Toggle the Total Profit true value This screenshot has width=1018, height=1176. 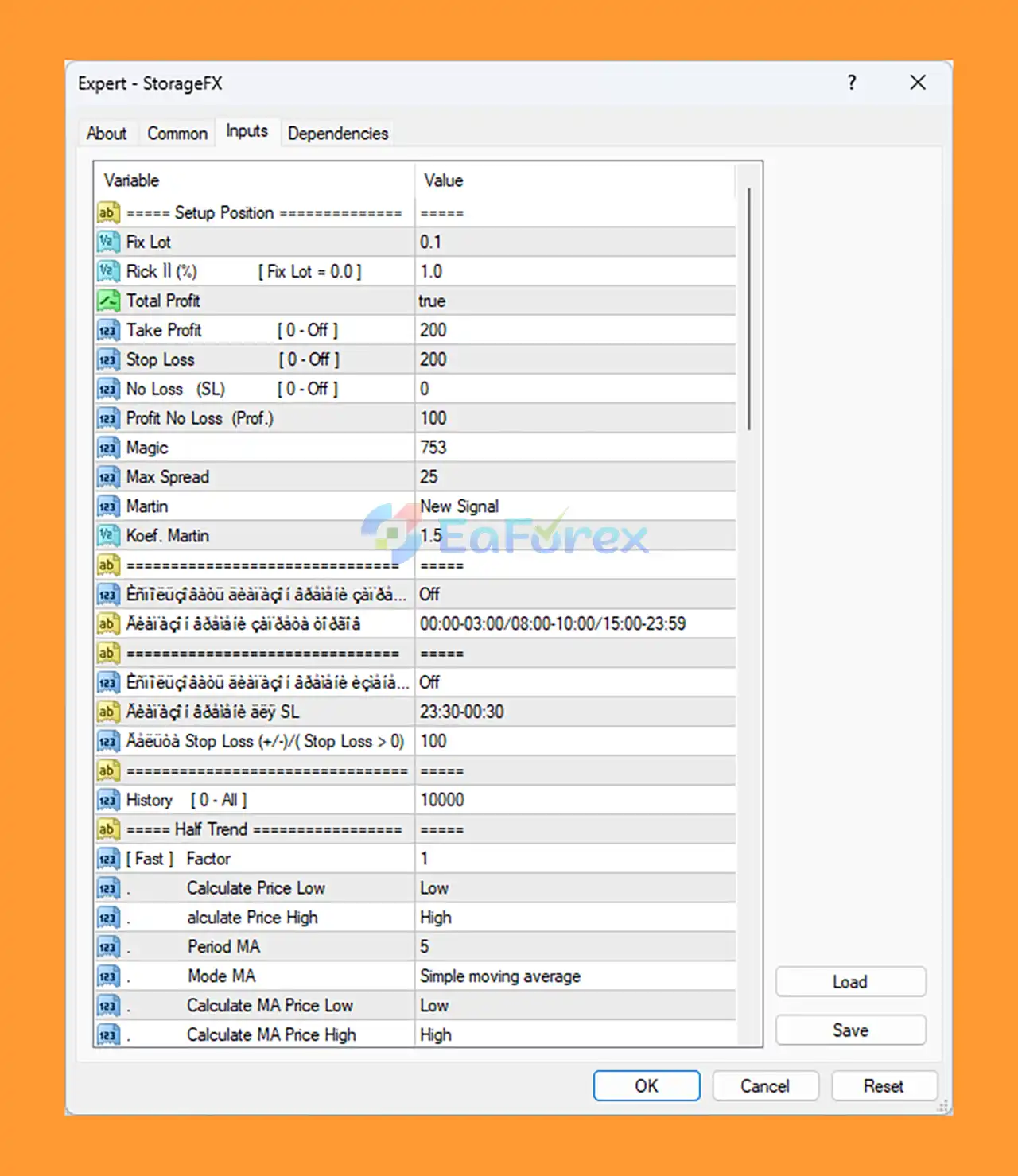[573, 301]
